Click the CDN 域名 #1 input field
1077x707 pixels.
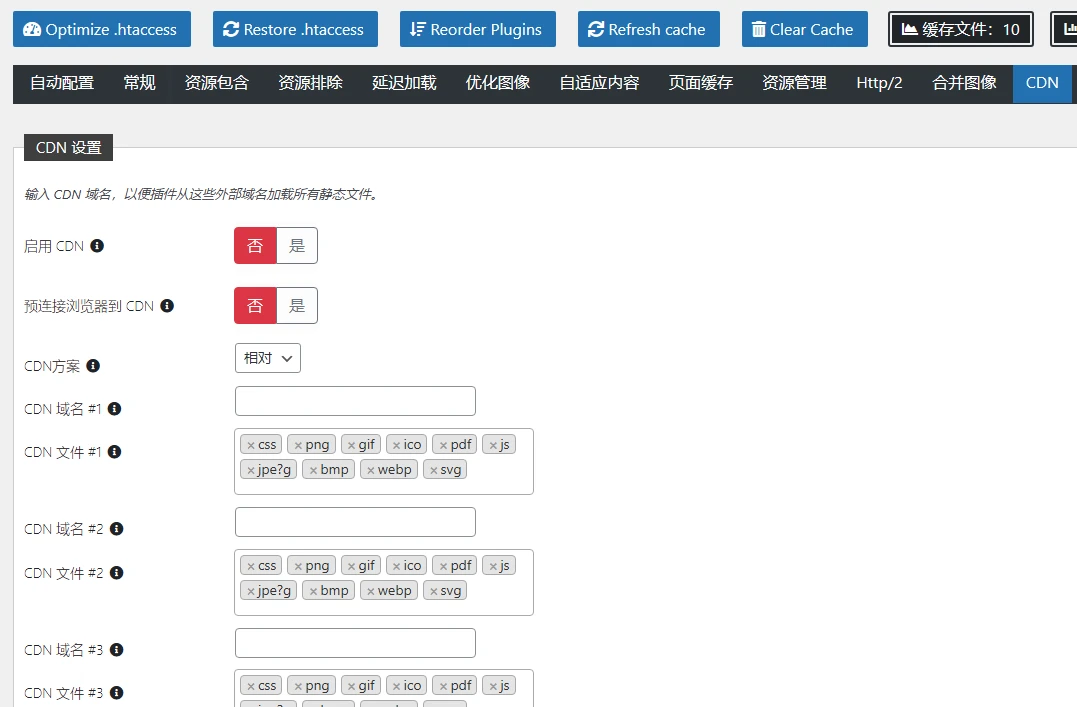(x=354, y=400)
